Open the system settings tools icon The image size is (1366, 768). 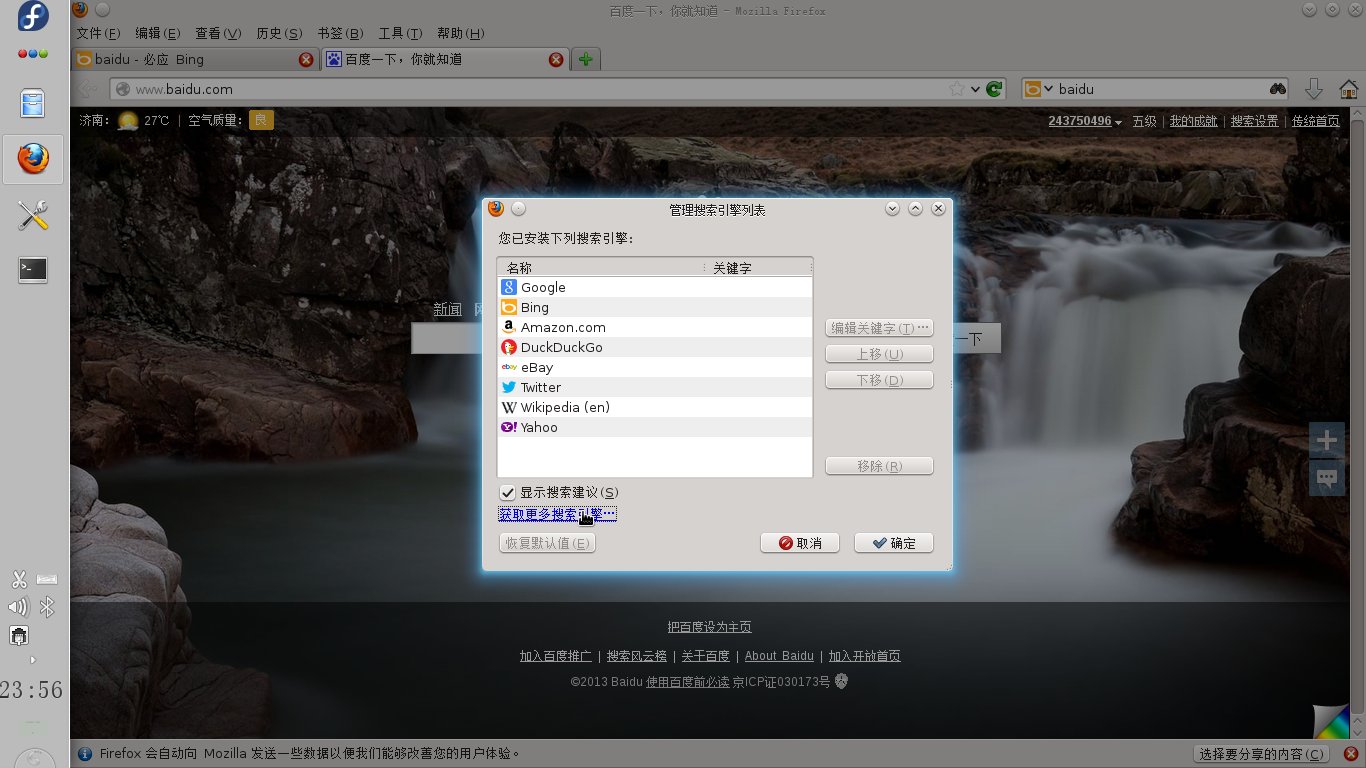point(33,215)
